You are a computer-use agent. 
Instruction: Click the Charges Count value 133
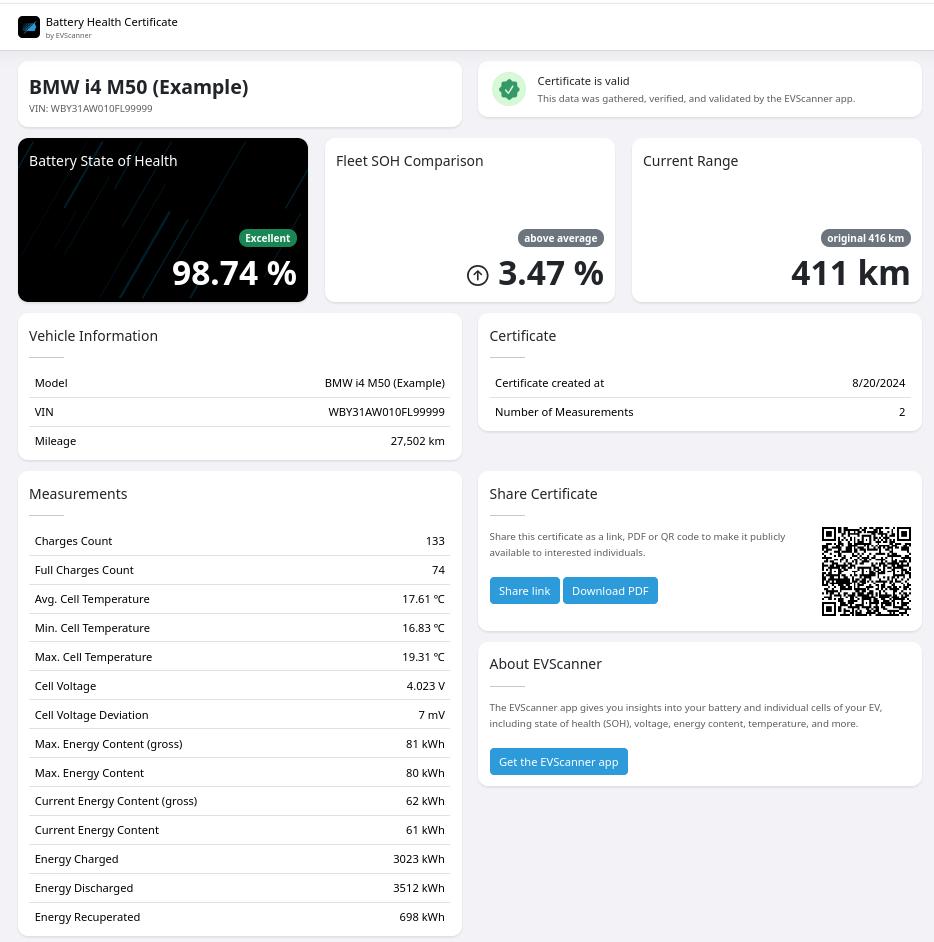pyautogui.click(x=435, y=541)
